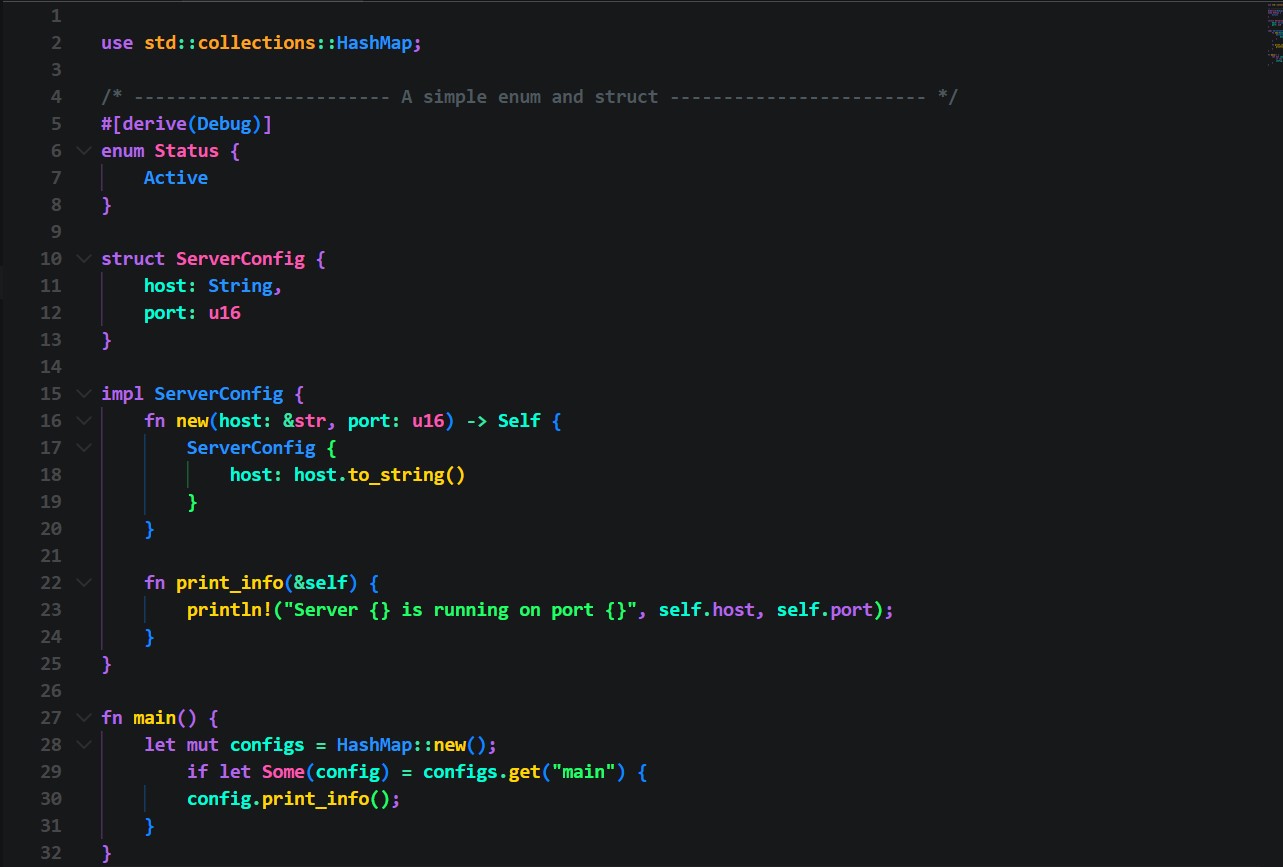
Task: Collapse the ServerConfig literal fold on line 17
Action: point(82,448)
